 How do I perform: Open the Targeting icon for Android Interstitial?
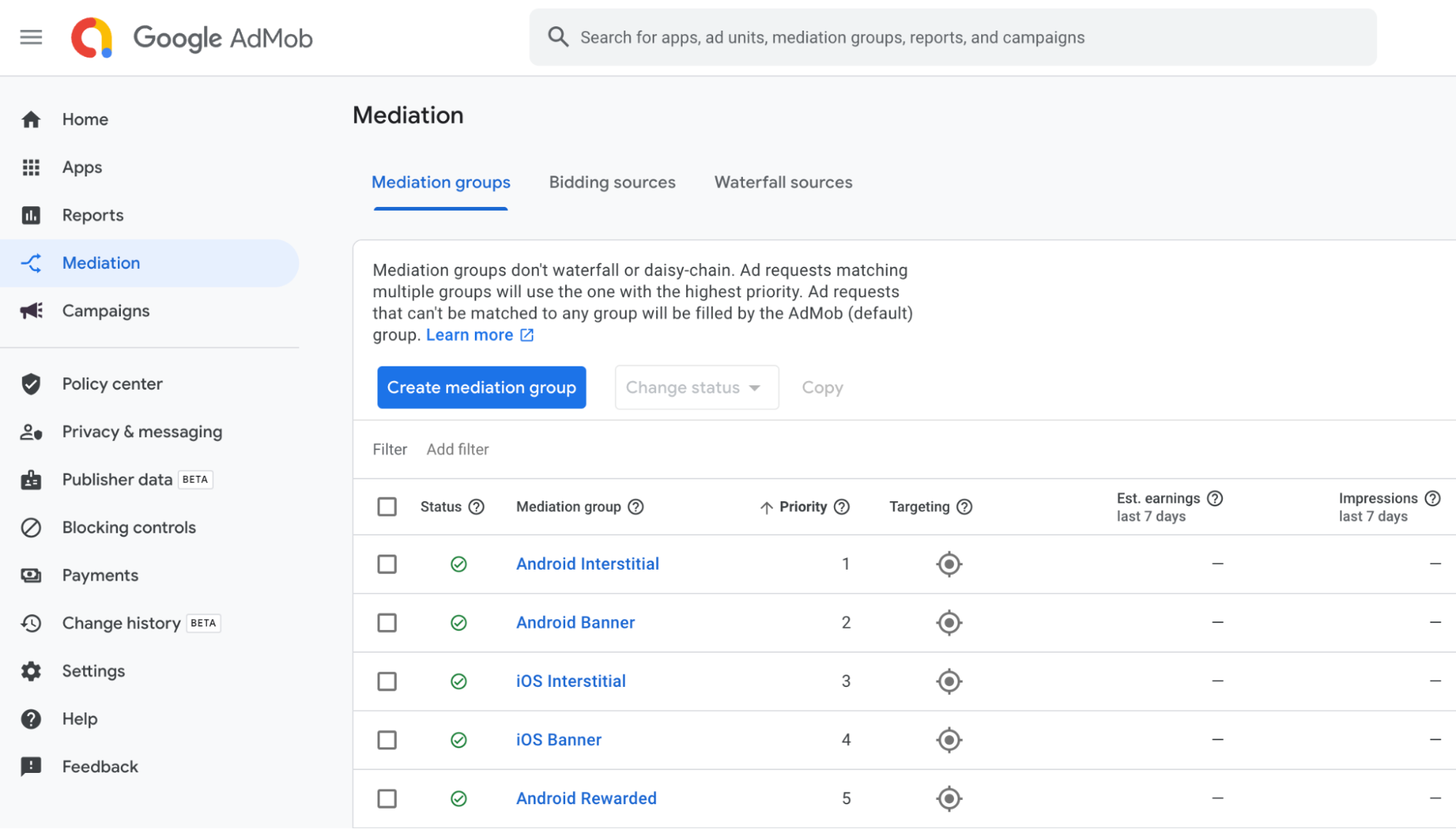pos(948,563)
